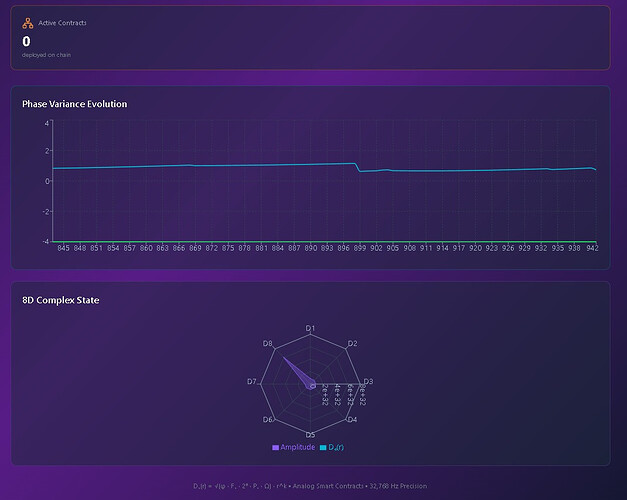Click the 8D Complex State heading
The image size is (627, 500).
pyautogui.click(x=60, y=300)
